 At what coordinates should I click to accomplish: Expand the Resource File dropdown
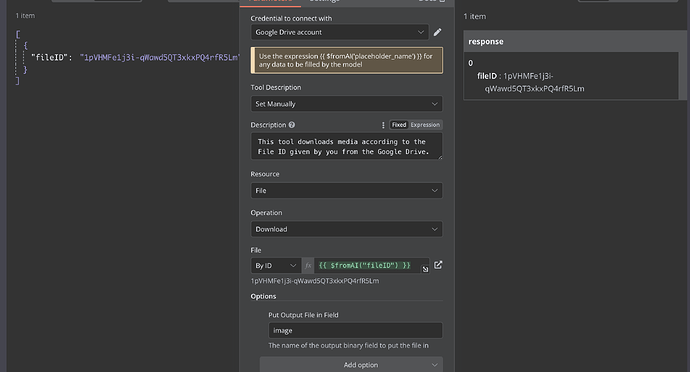coord(346,191)
